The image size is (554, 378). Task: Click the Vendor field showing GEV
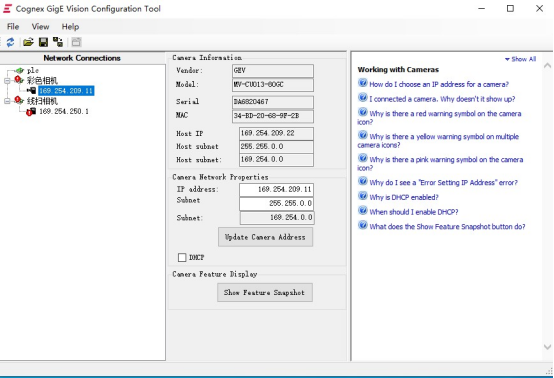273,71
